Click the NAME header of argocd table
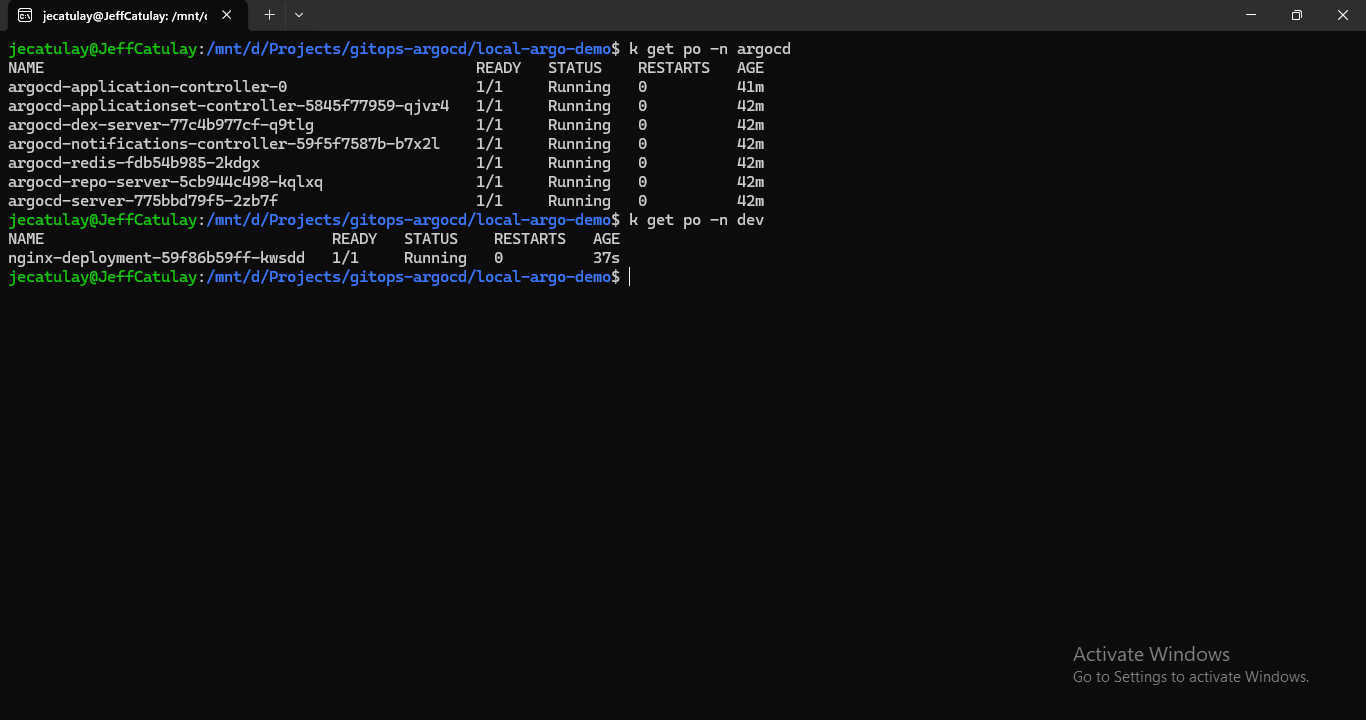 point(26,68)
